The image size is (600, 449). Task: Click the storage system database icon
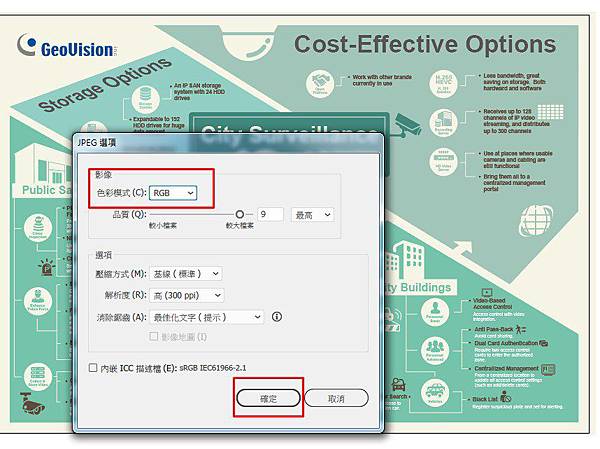click(145, 98)
